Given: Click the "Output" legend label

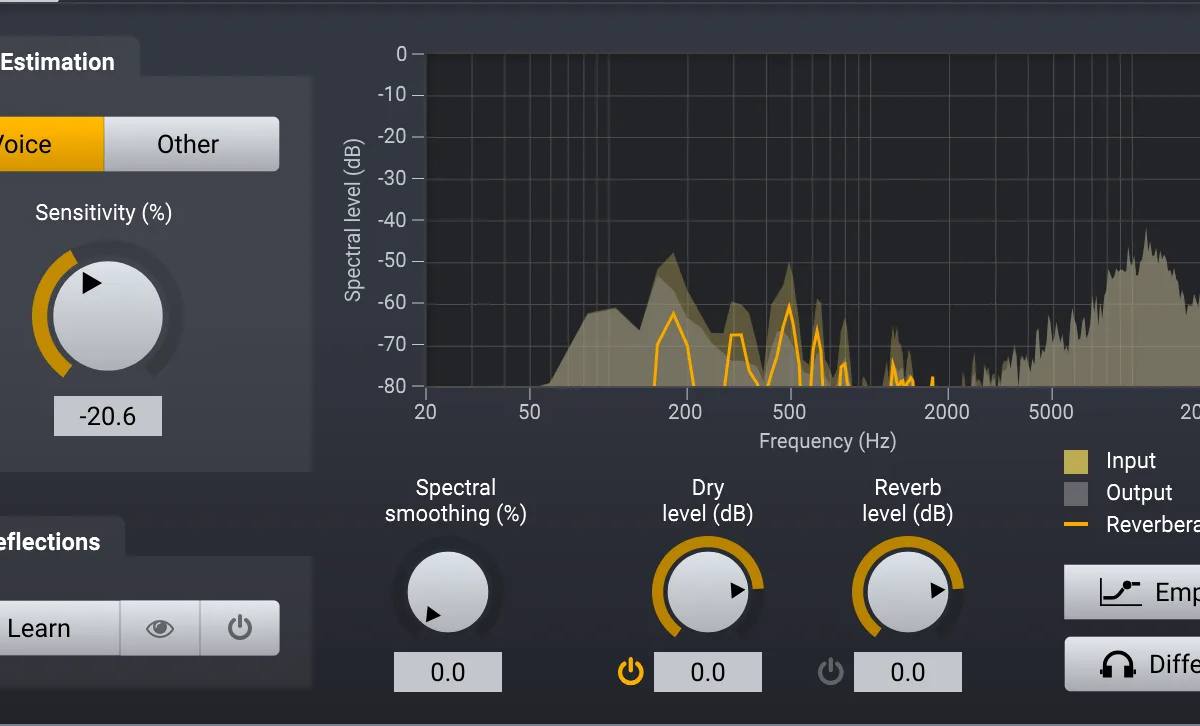Looking at the screenshot, I should [x=1139, y=493].
